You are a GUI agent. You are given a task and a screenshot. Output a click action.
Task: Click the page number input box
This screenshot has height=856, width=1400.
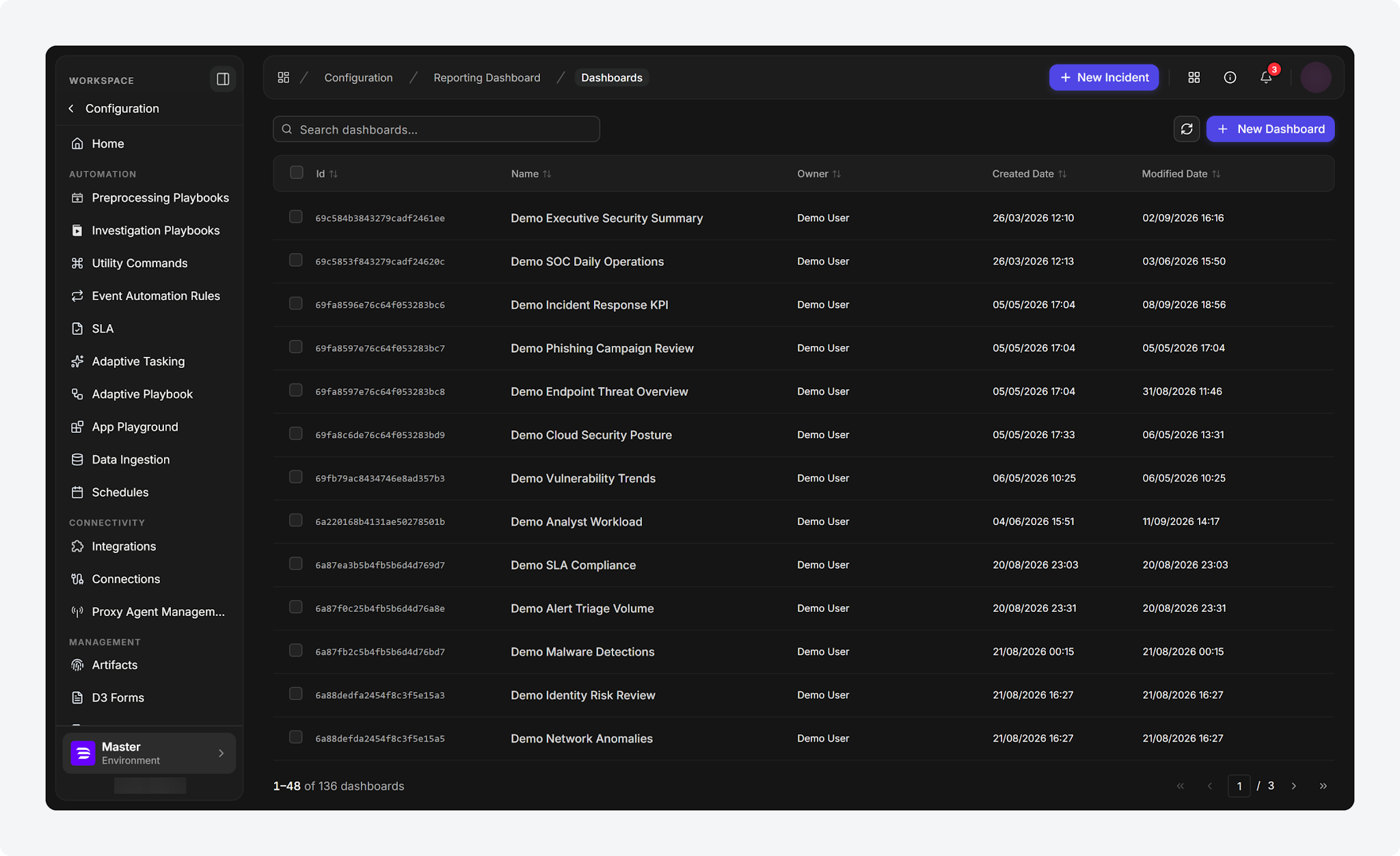click(x=1239, y=786)
